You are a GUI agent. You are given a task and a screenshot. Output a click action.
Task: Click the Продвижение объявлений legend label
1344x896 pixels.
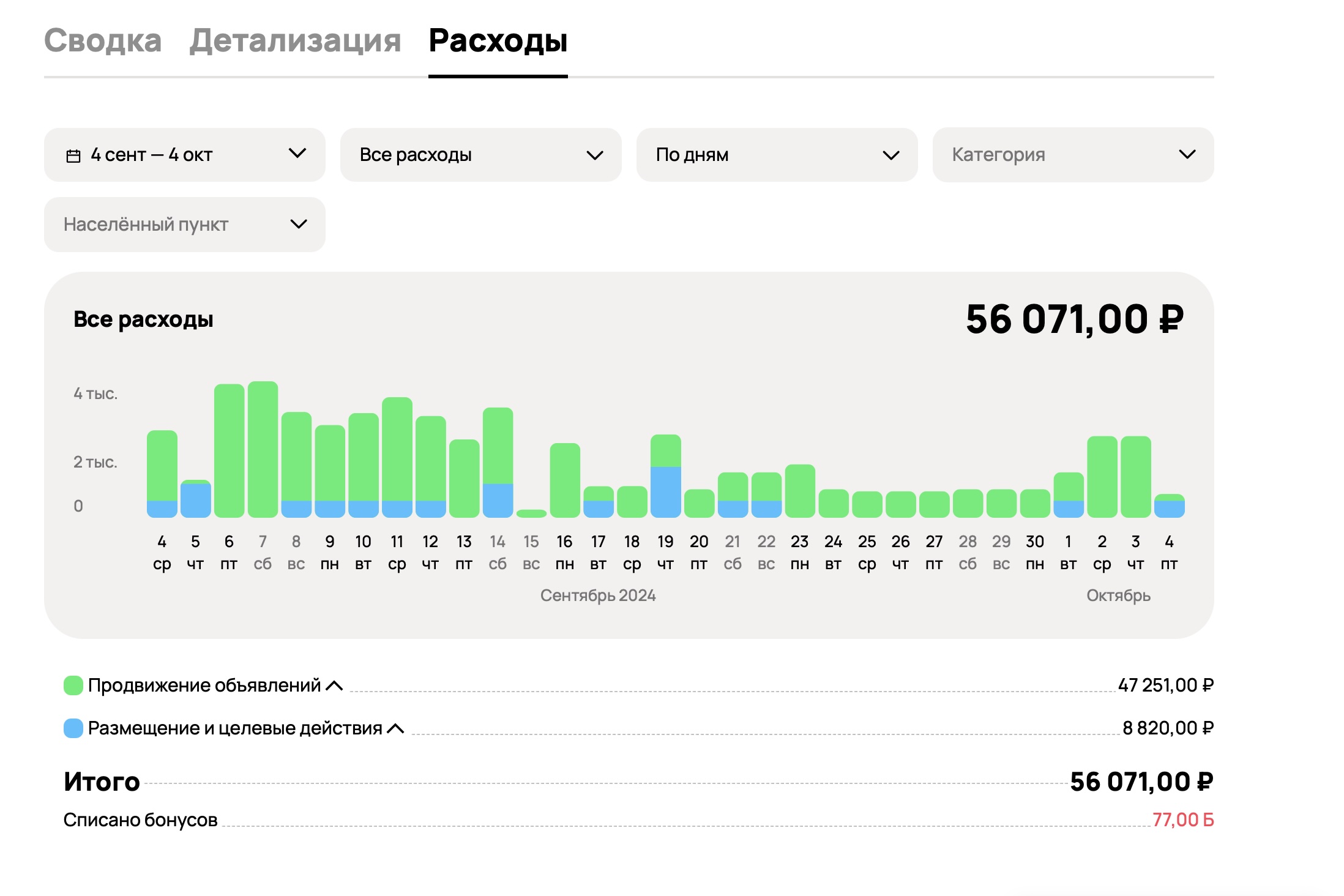[x=204, y=685]
